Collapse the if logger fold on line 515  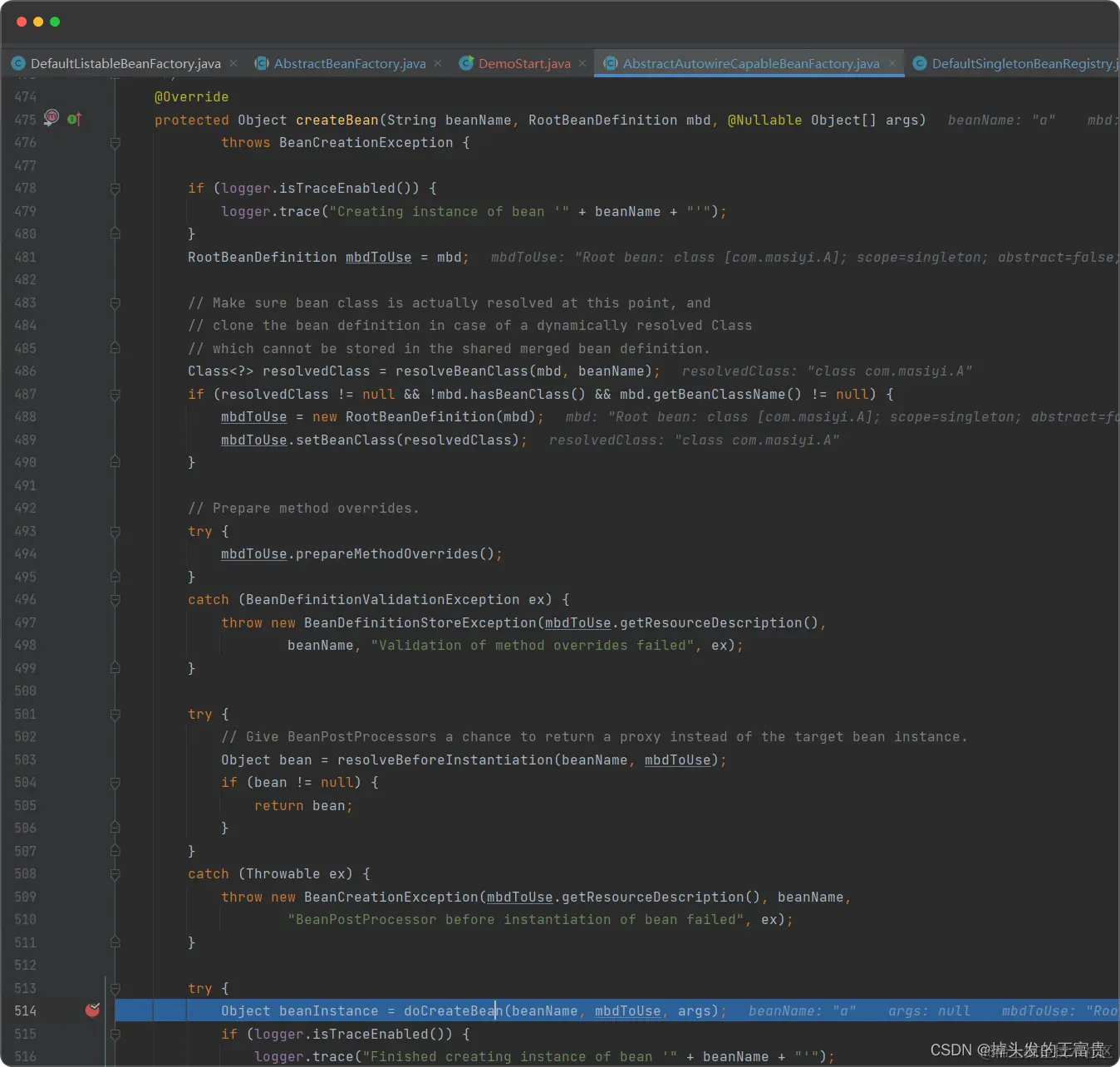click(x=115, y=1035)
